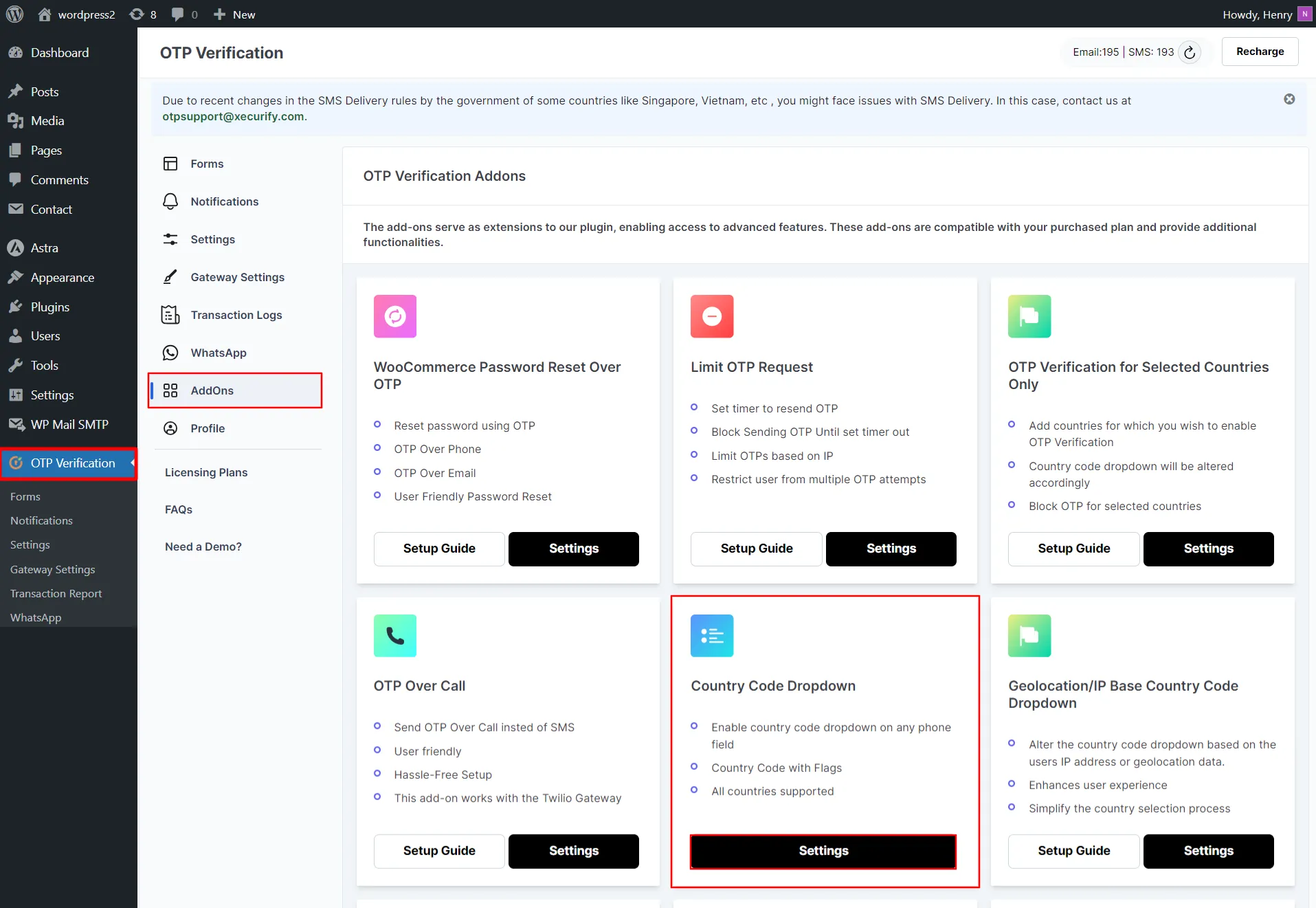Open Setup Guide for Selected Countries Only

1074,549
